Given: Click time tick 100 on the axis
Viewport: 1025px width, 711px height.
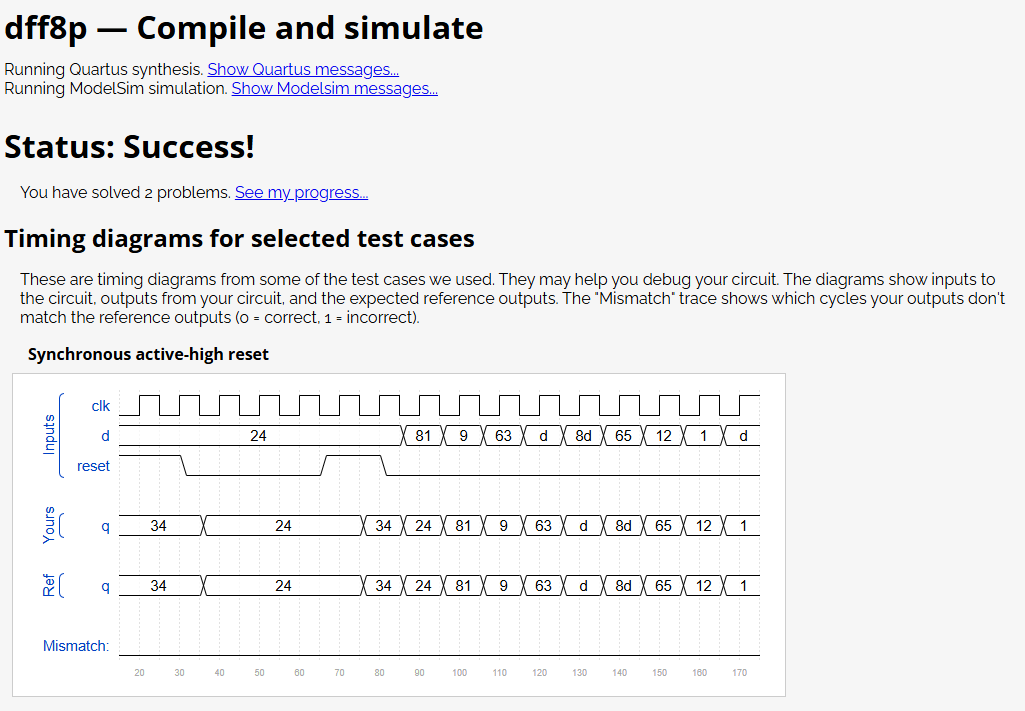Looking at the screenshot, I should point(460,672).
